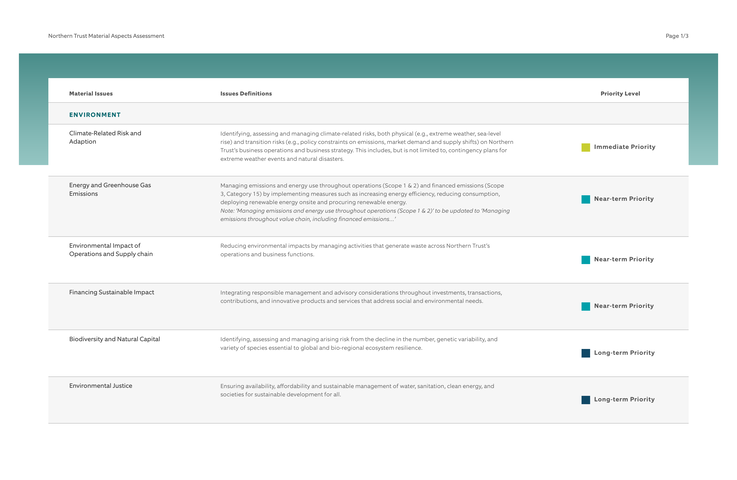Click 'Energy and Greenhouse Gas Emissions' issue name
This screenshot has width=737, height=480.
click(110, 189)
